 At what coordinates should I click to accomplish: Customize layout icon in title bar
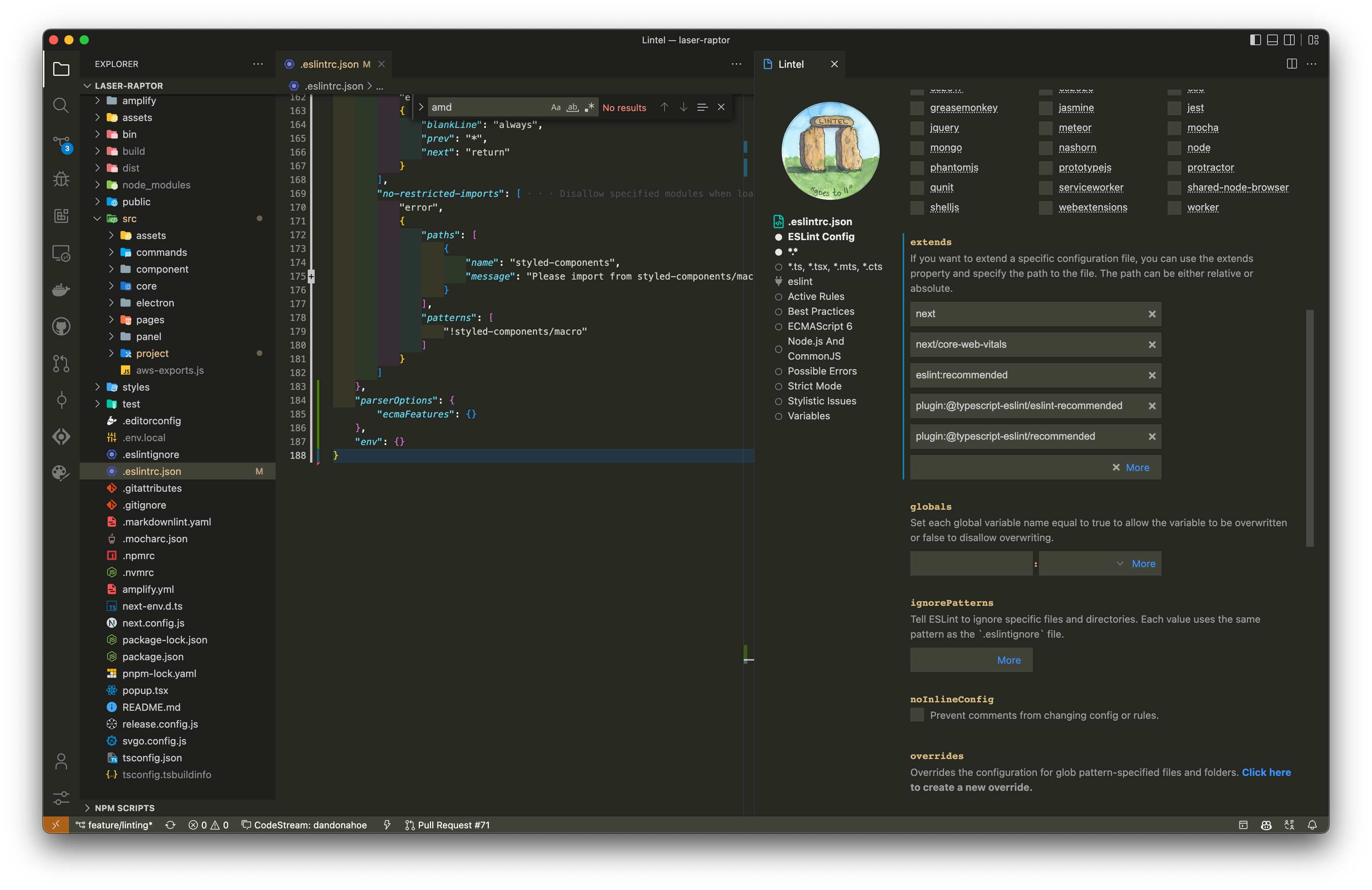coord(1313,40)
